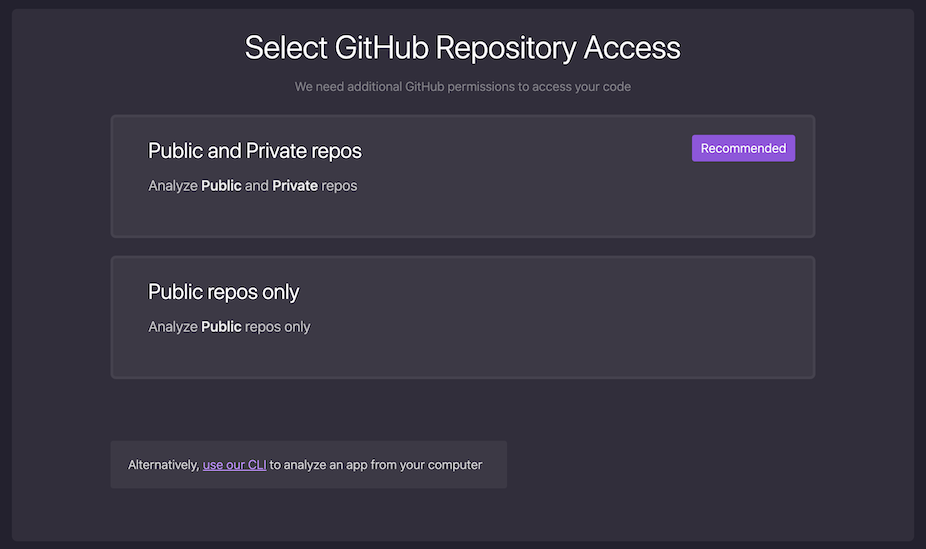
Task: Click the 'Public repos only' heading
Action: coord(223,292)
